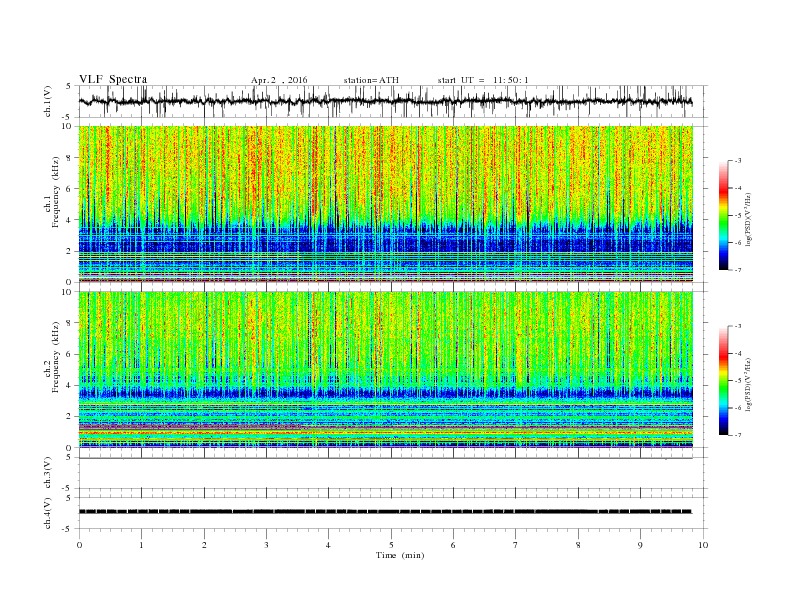Click the log(PSD) label beside the ch.1 colorbar
The height and width of the screenshot is (612, 792).
point(749,219)
